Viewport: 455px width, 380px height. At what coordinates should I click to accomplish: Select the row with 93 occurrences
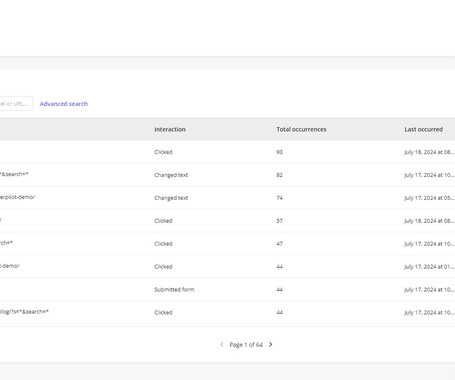(x=227, y=152)
